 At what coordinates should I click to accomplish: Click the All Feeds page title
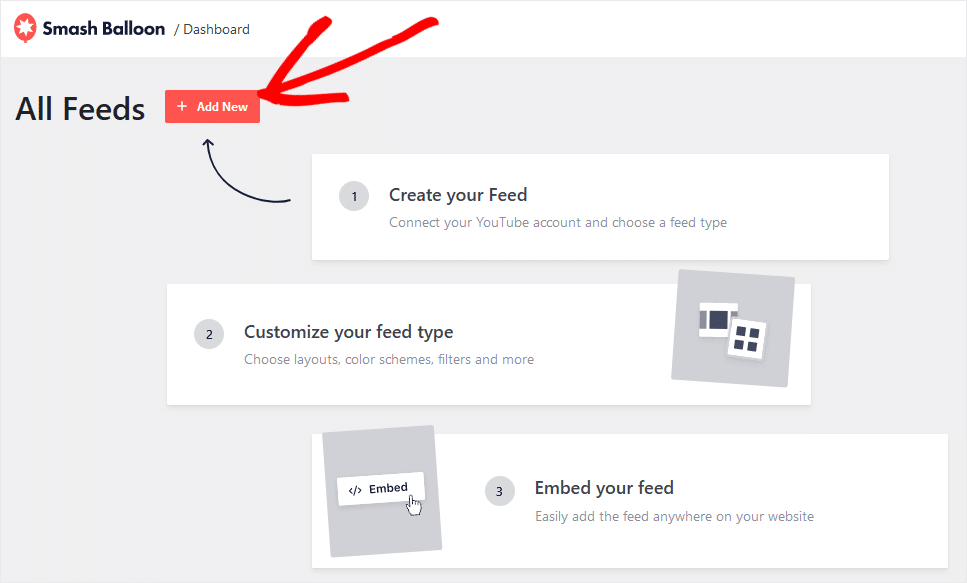coord(79,108)
